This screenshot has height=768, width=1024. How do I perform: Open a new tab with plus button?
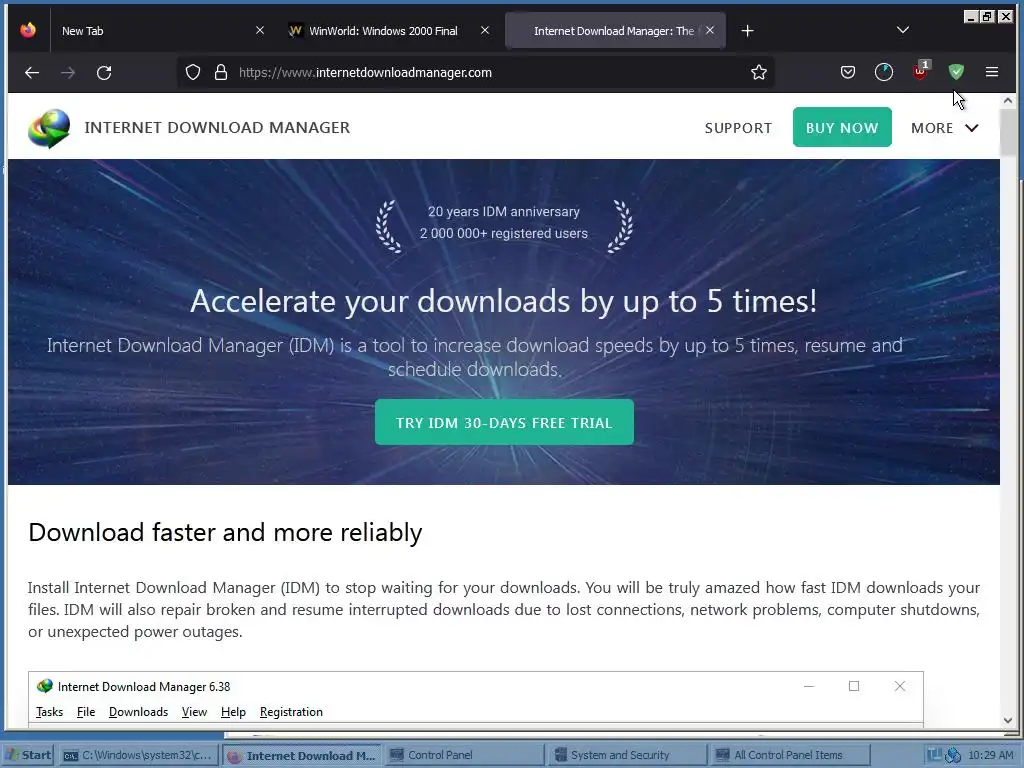[748, 31]
